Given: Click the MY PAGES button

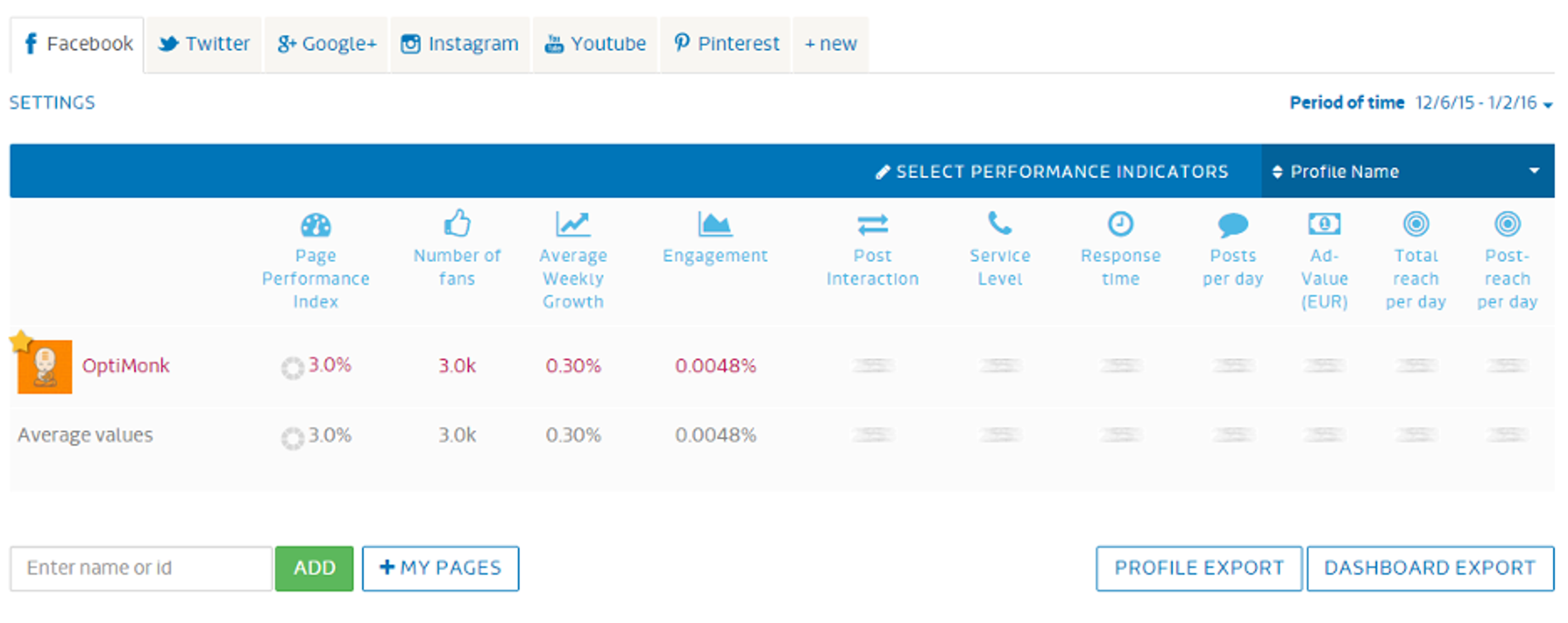Looking at the screenshot, I should 441,568.
